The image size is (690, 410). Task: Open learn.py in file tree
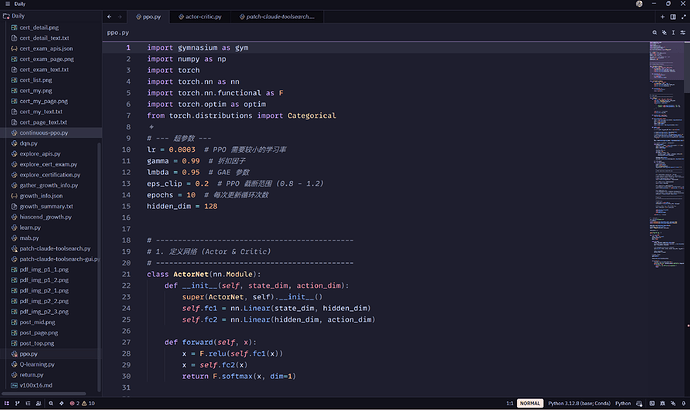coord(30,227)
